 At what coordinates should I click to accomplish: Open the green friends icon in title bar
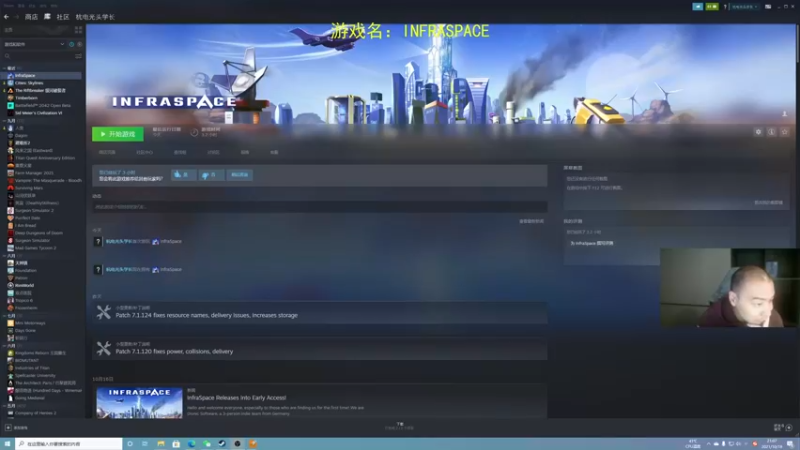tap(712, 7)
